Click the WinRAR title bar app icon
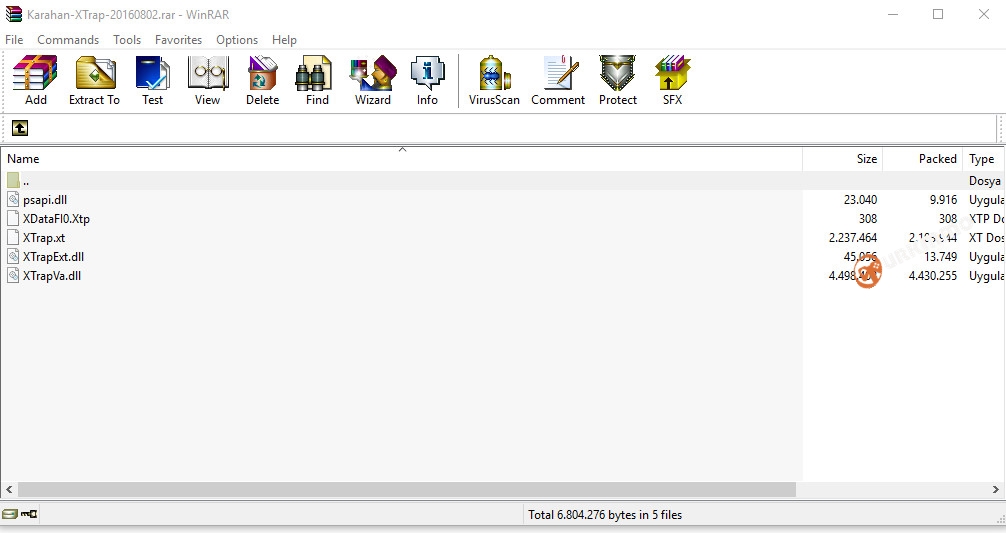The image size is (1006, 533). (13, 14)
